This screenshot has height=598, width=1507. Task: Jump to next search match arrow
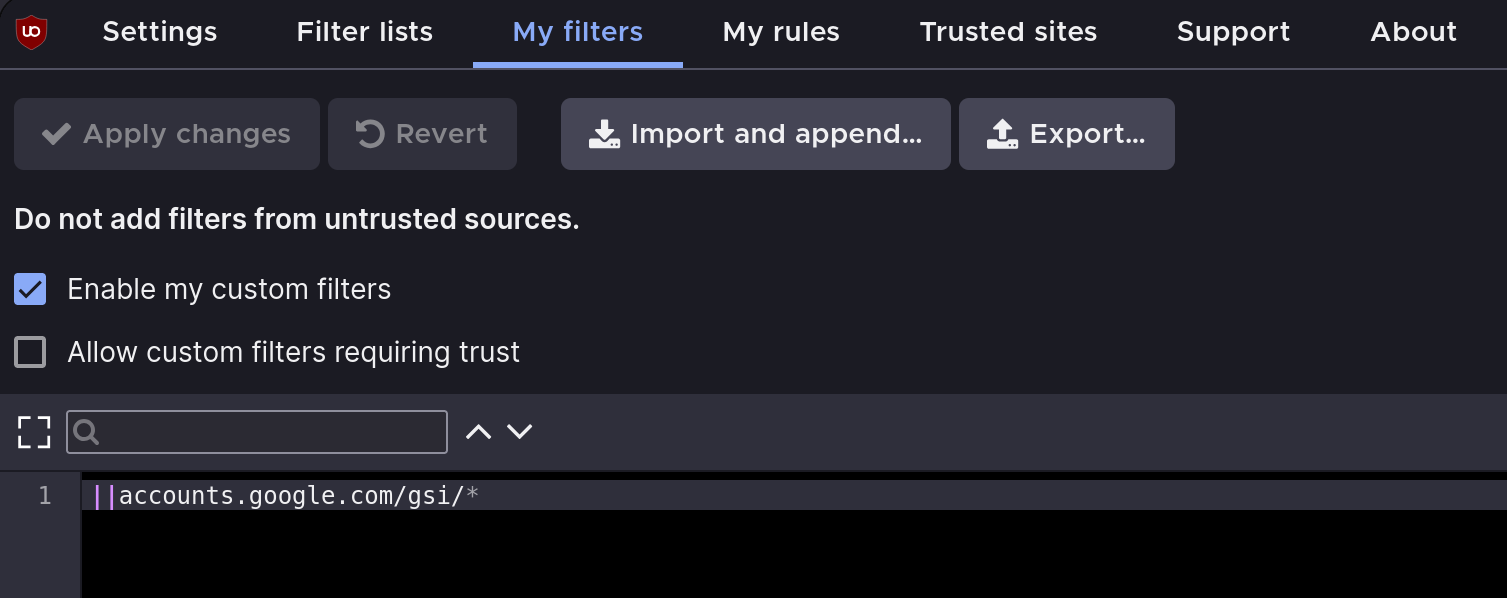pos(520,432)
